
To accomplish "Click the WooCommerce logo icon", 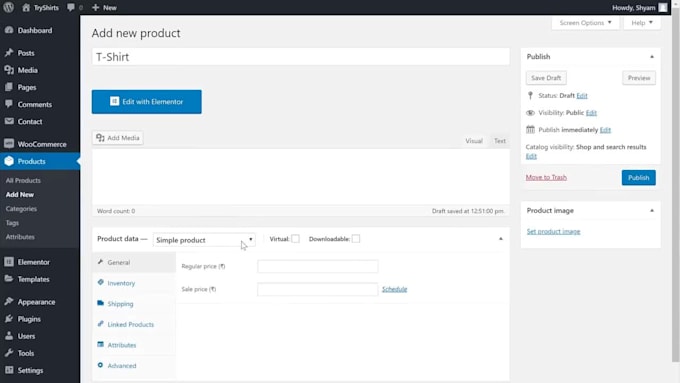I will point(9,144).
